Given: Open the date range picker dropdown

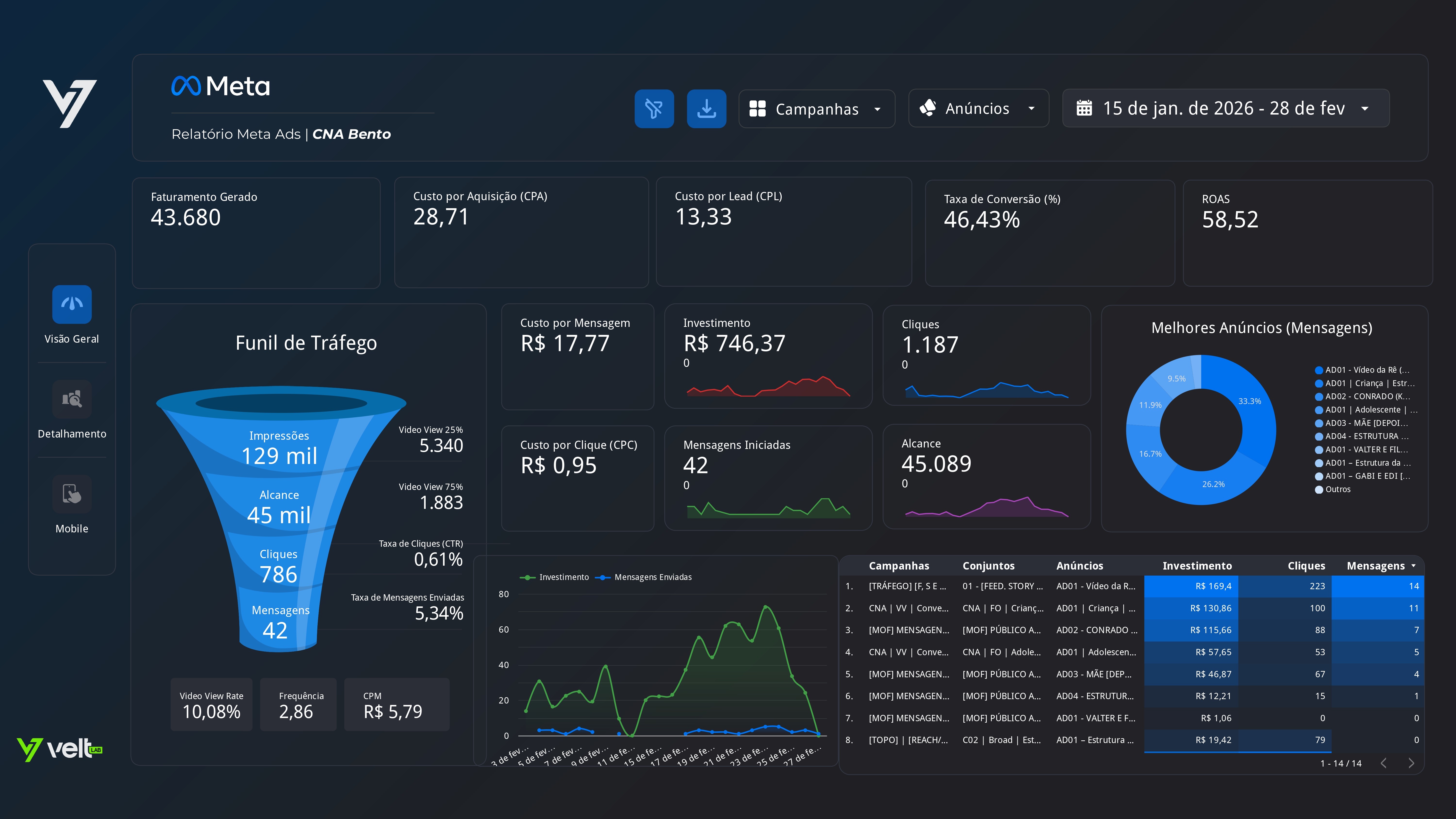Looking at the screenshot, I should [1225, 108].
